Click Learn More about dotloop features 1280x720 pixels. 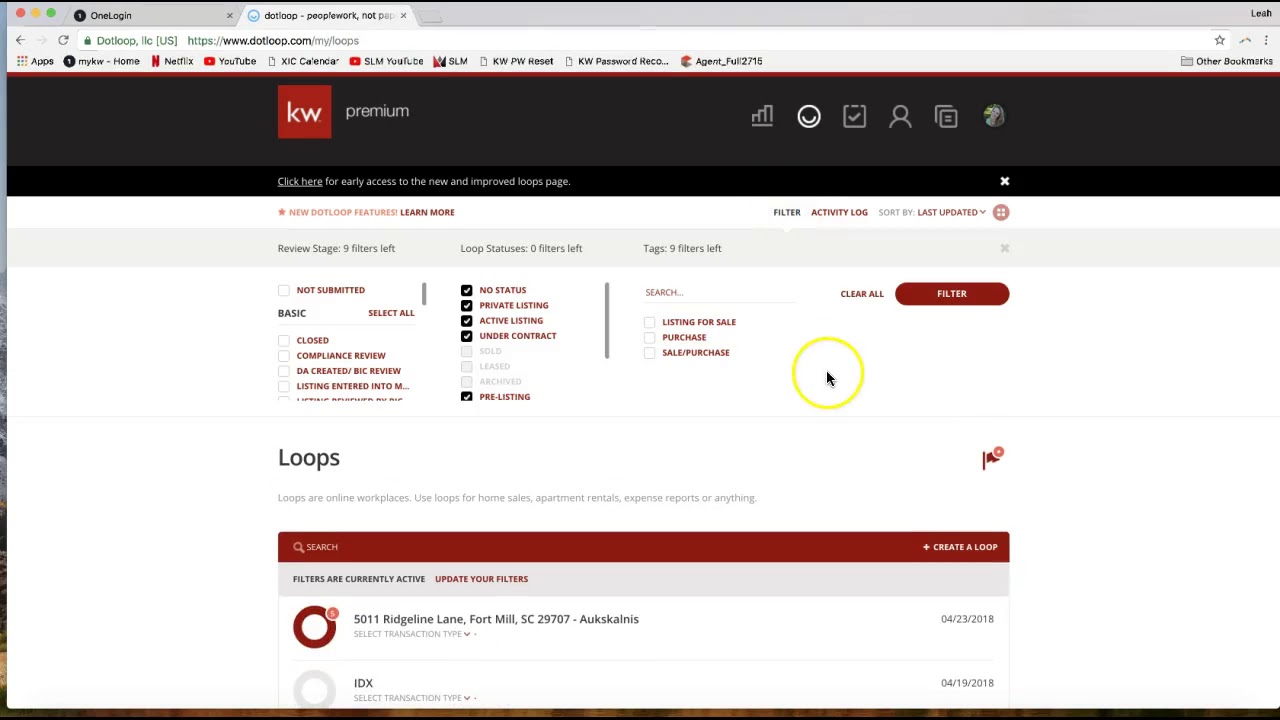tap(427, 212)
